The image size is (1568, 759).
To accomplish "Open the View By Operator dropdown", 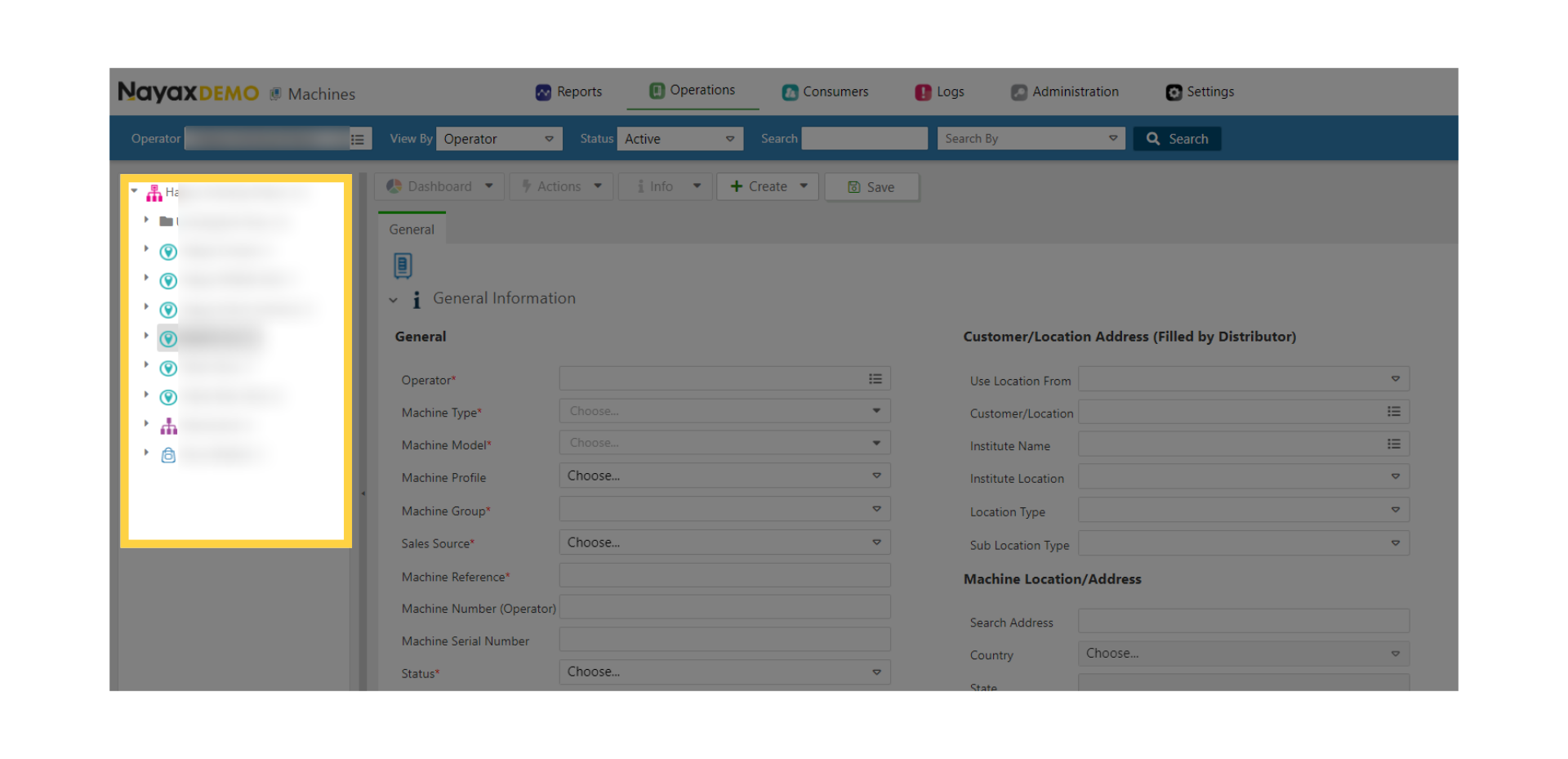I will coord(498,139).
